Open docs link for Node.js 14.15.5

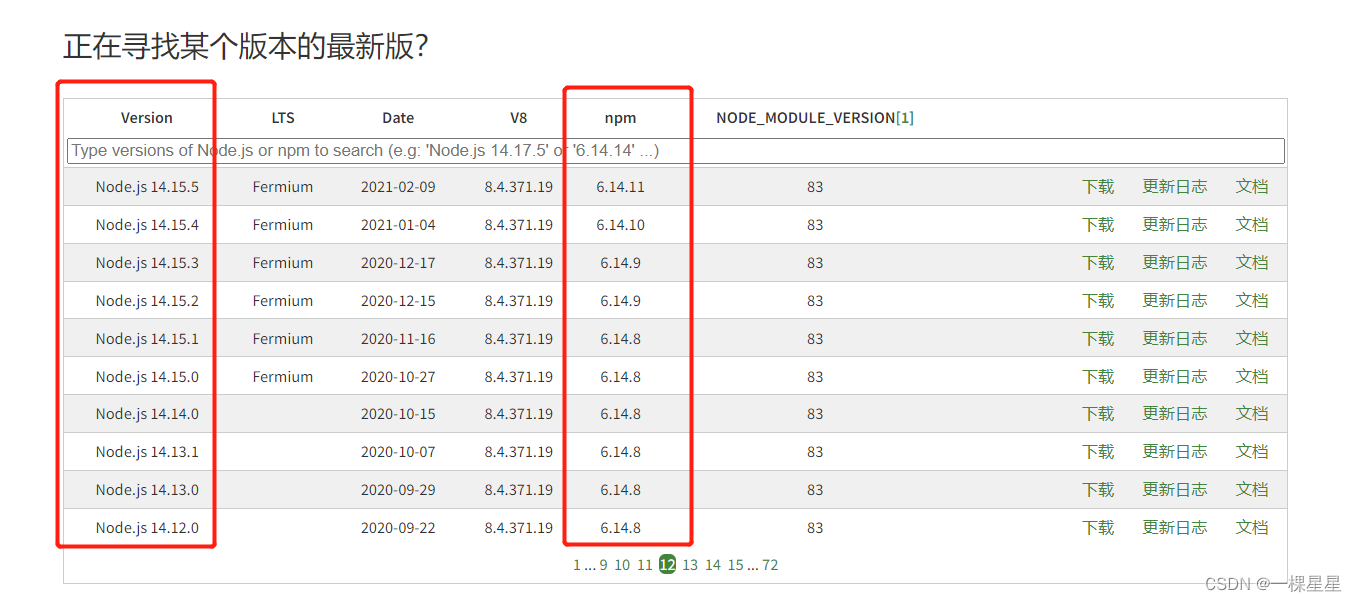[x=1252, y=187]
